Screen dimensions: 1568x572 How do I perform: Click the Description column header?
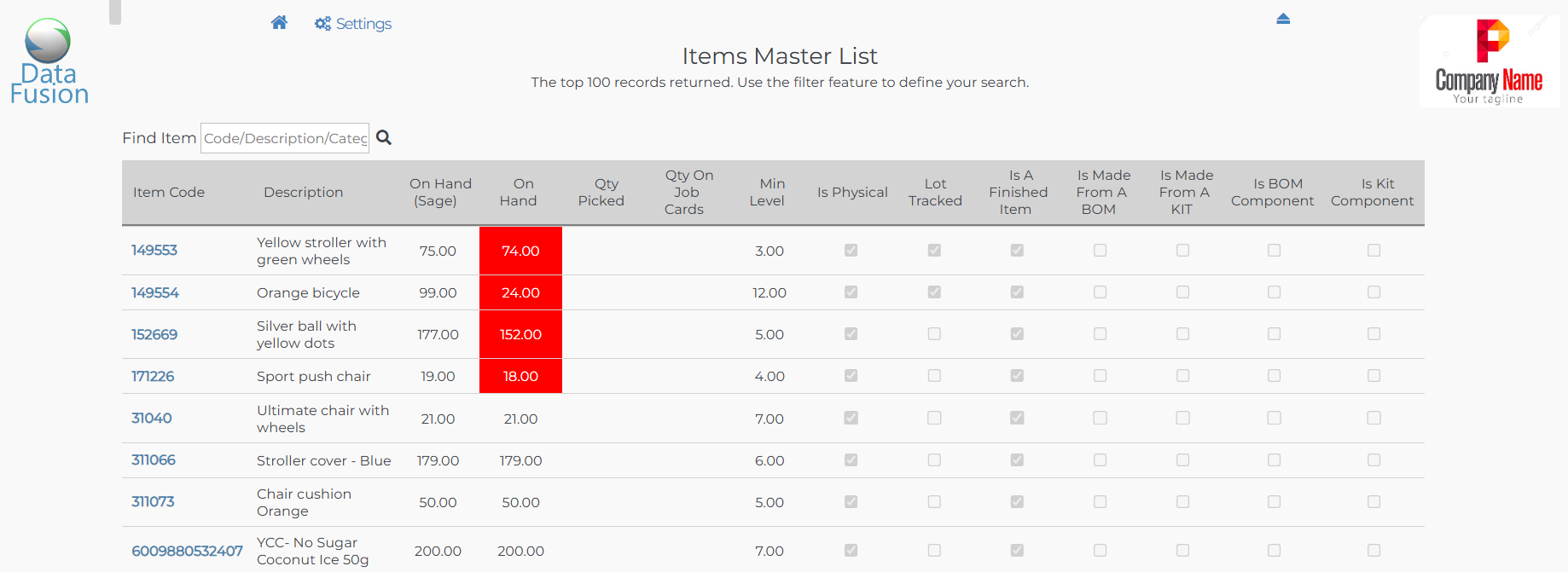[x=303, y=193]
